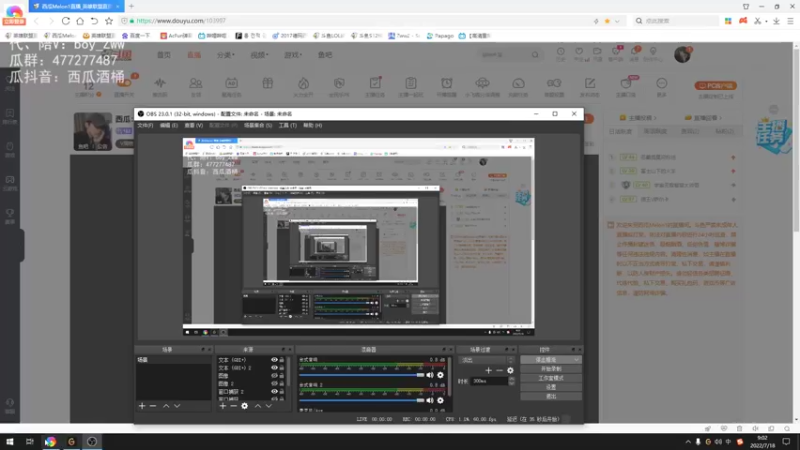Mute first mixer channel speaker icon
Image resolution: width=800 pixels, height=450 pixels.
(x=430, y=375)
